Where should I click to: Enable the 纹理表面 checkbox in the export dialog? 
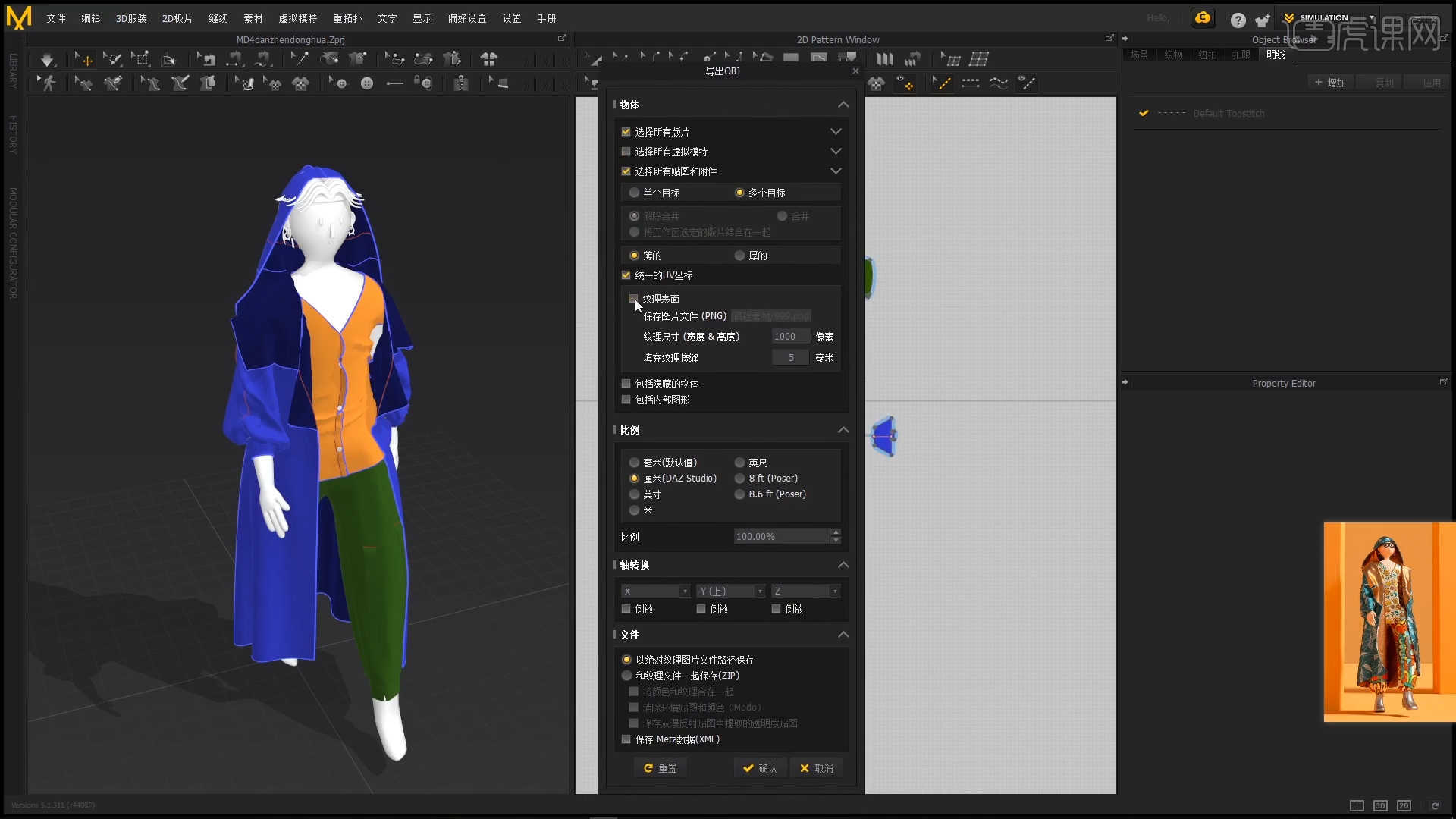(x=634, y=299)
